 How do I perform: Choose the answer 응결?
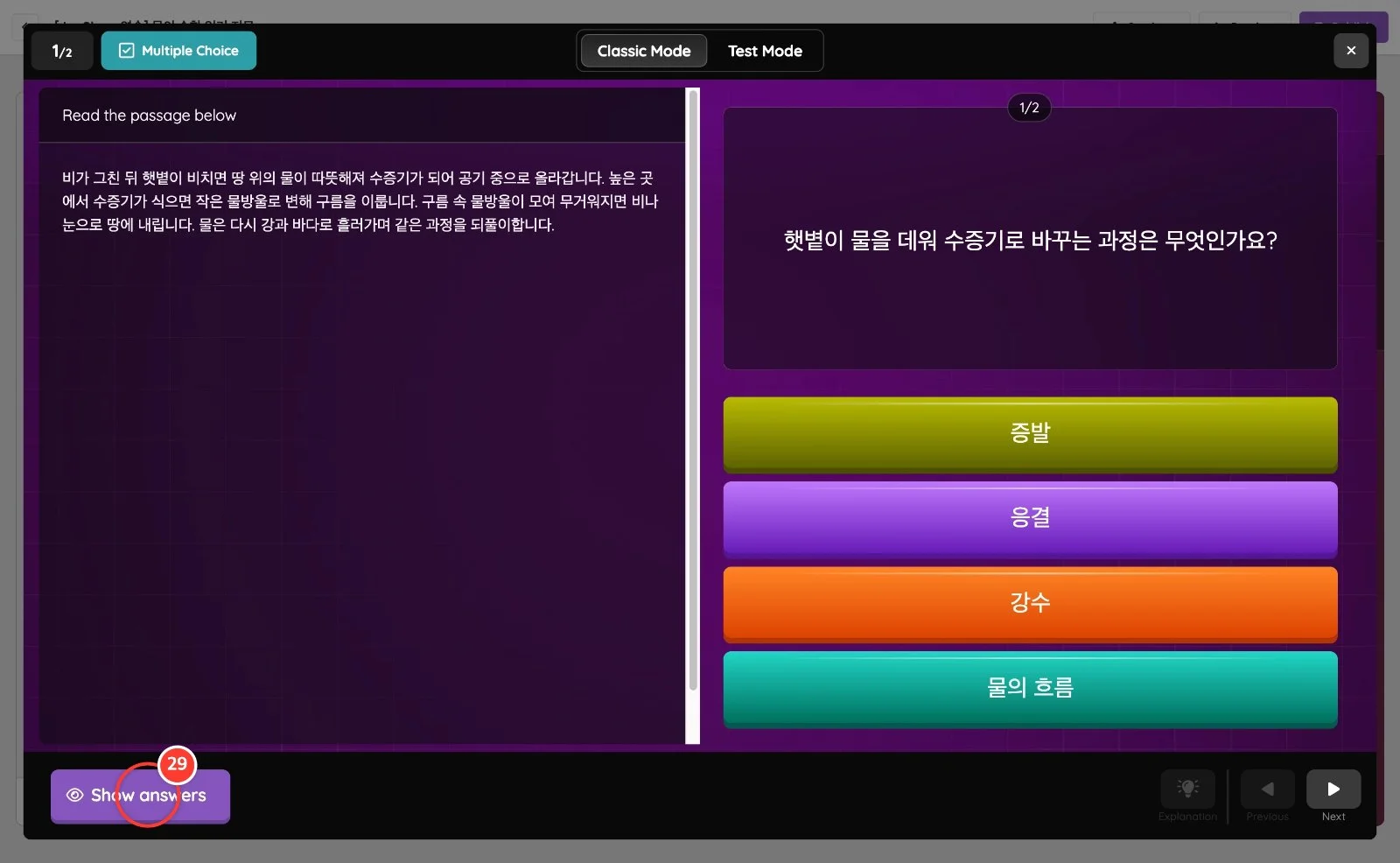[x=1030, y=520]
